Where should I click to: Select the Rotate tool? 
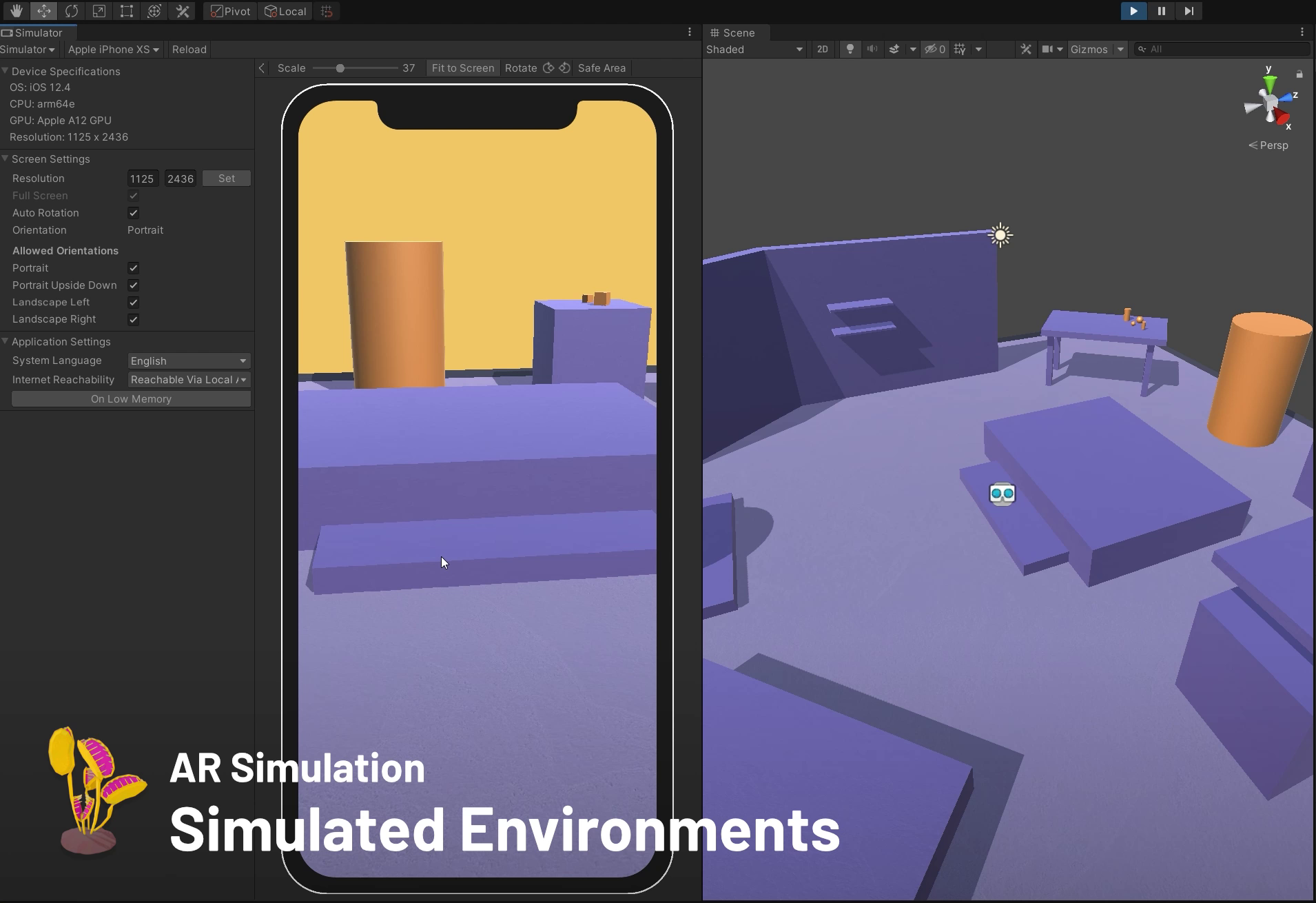pos(71,11)
